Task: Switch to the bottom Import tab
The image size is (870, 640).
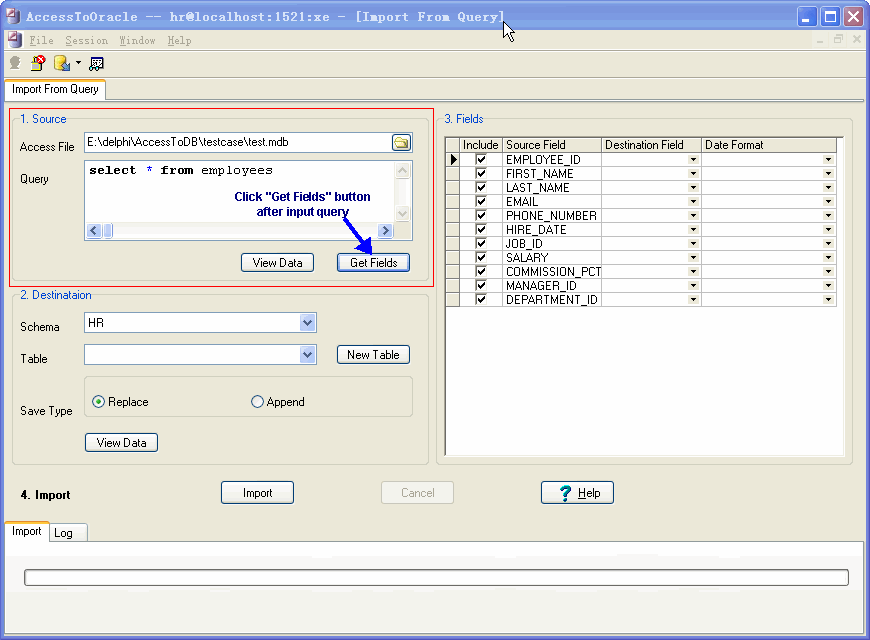Action: 27,531
